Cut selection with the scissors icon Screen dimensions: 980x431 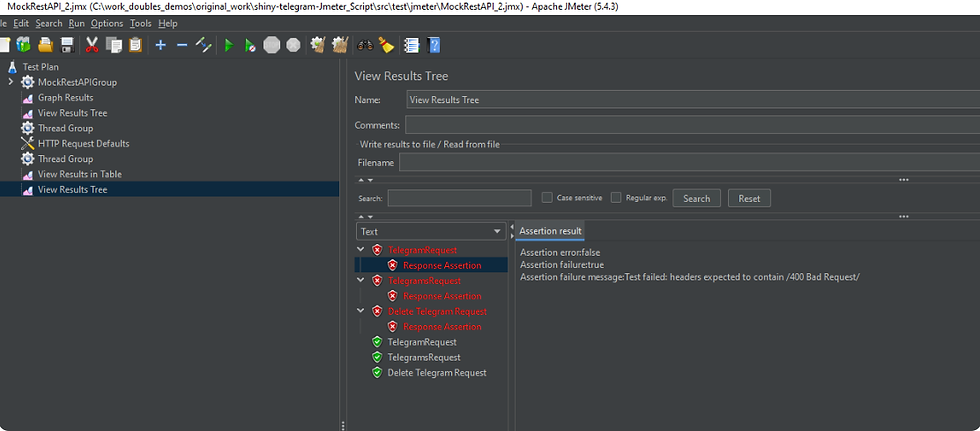tap(92, 45)
